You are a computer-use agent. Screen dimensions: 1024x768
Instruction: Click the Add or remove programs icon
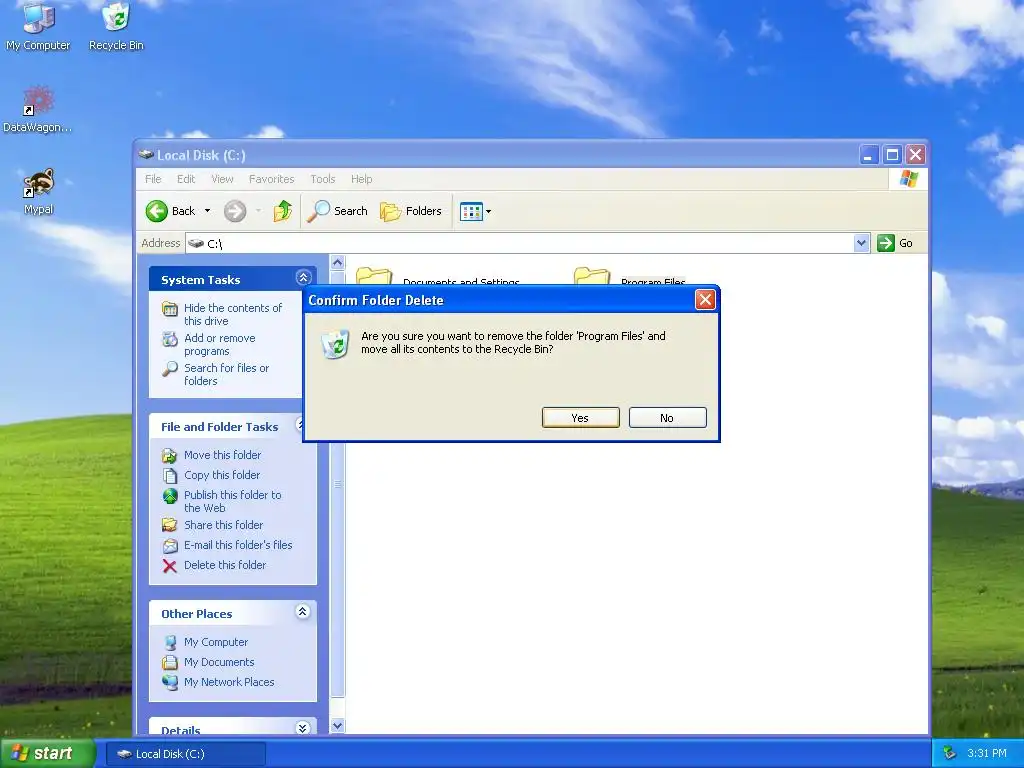tap(170, 339)
